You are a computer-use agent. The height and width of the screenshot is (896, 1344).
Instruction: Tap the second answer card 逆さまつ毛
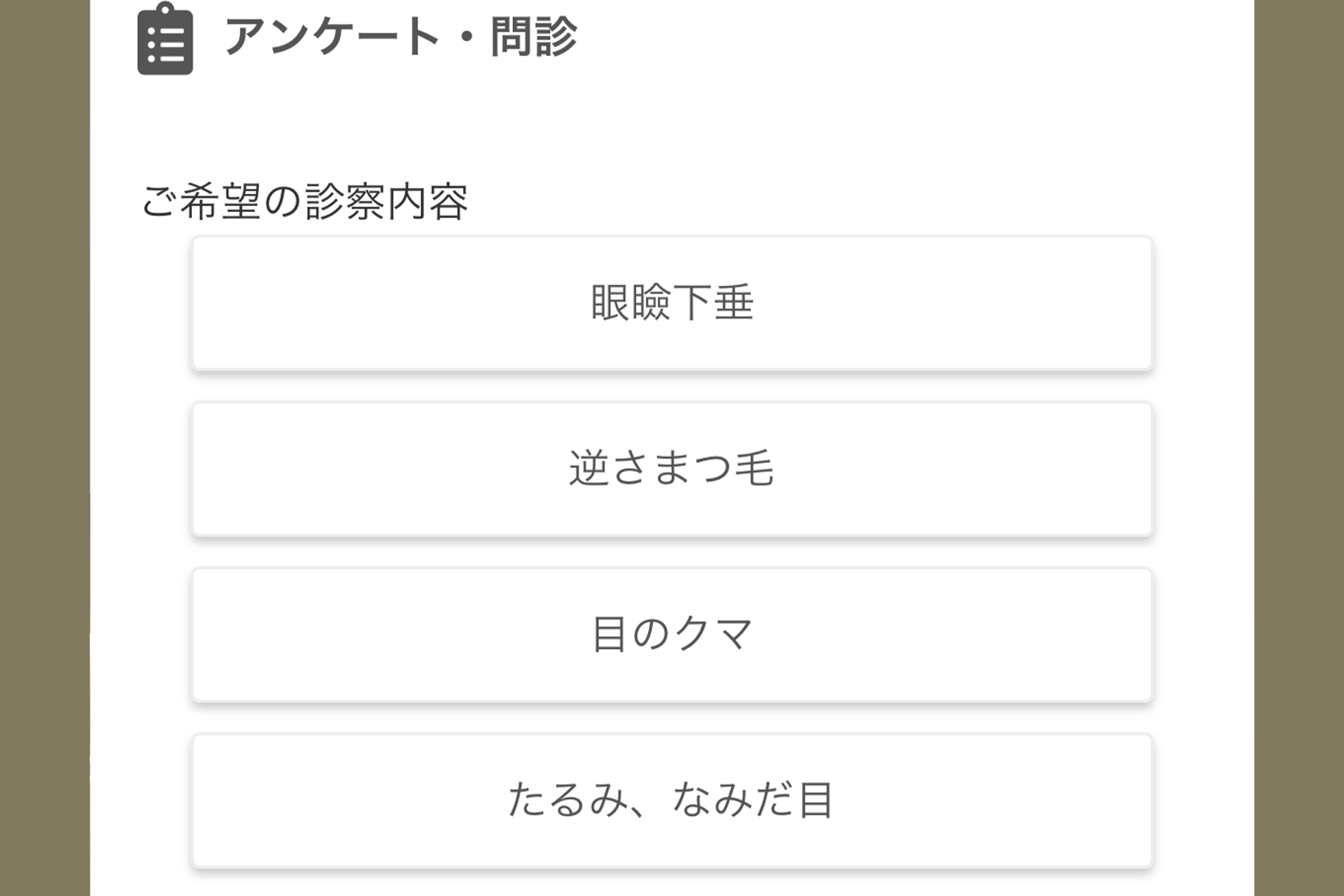[672, 469]
